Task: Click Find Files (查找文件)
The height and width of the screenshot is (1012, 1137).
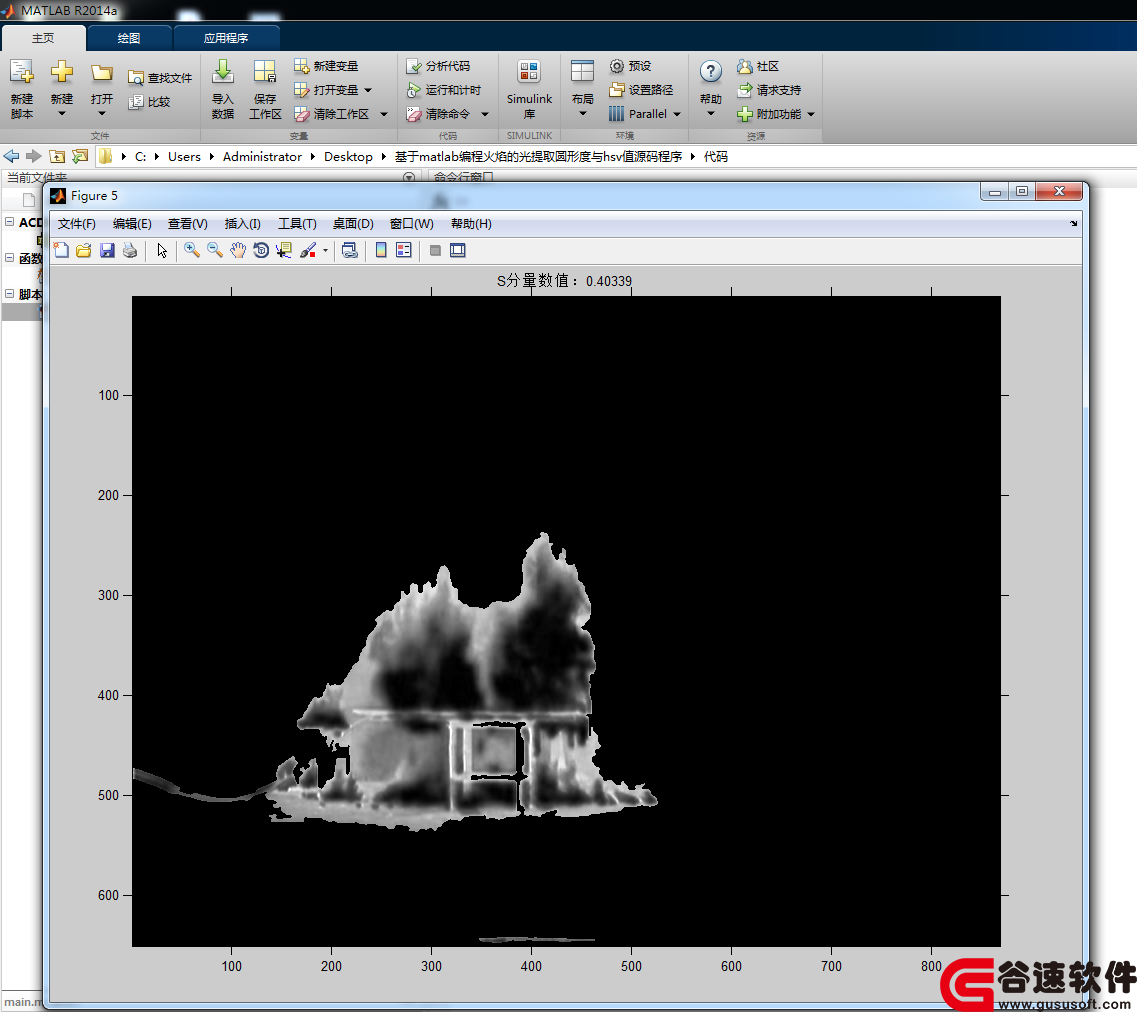Action: coord(160,78)
